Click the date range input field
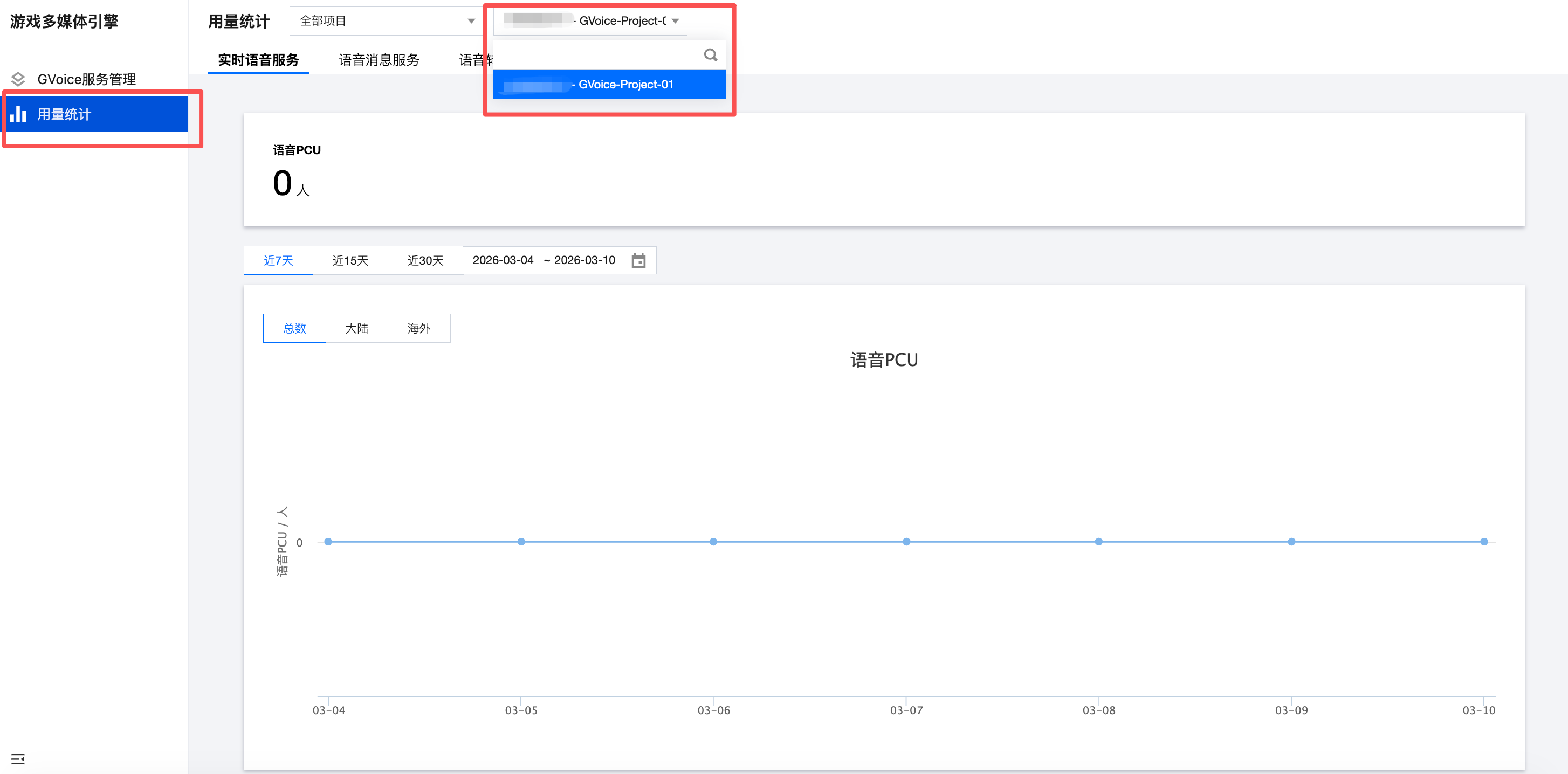This screenshot has width=1568, height=774. tap(544, 260)
